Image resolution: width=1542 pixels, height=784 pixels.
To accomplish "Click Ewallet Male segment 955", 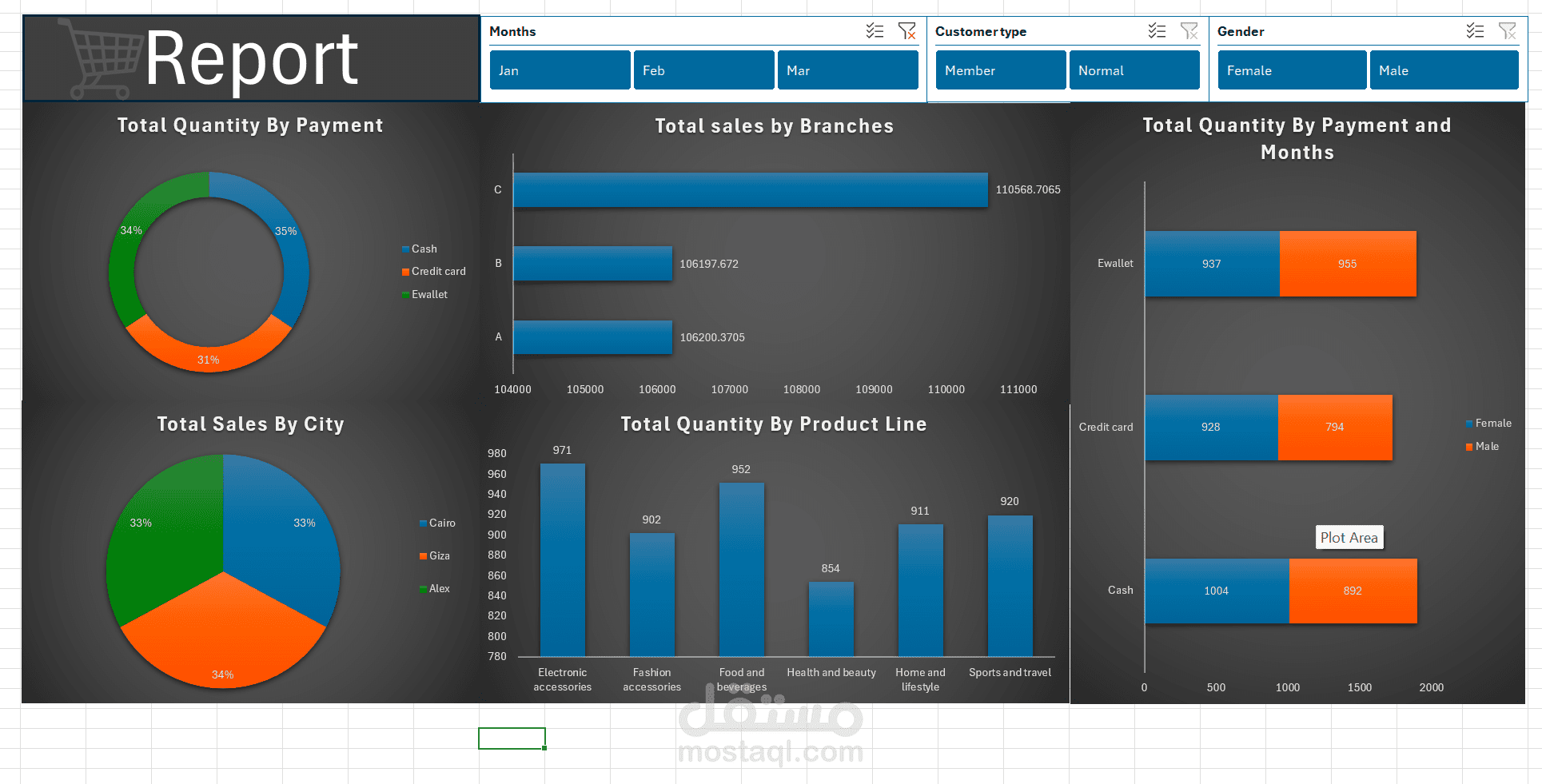I will click(1348, 264).
